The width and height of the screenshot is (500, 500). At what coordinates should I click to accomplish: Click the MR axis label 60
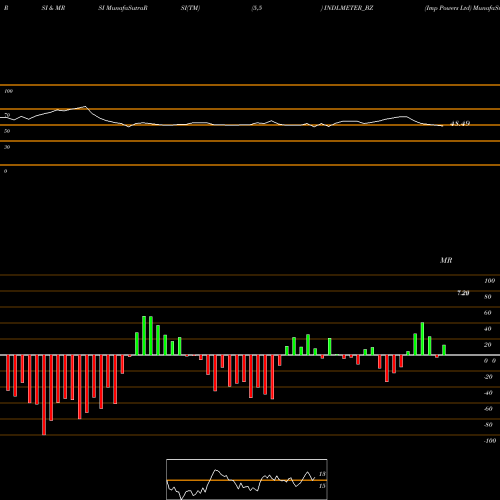tap(488, 313)
